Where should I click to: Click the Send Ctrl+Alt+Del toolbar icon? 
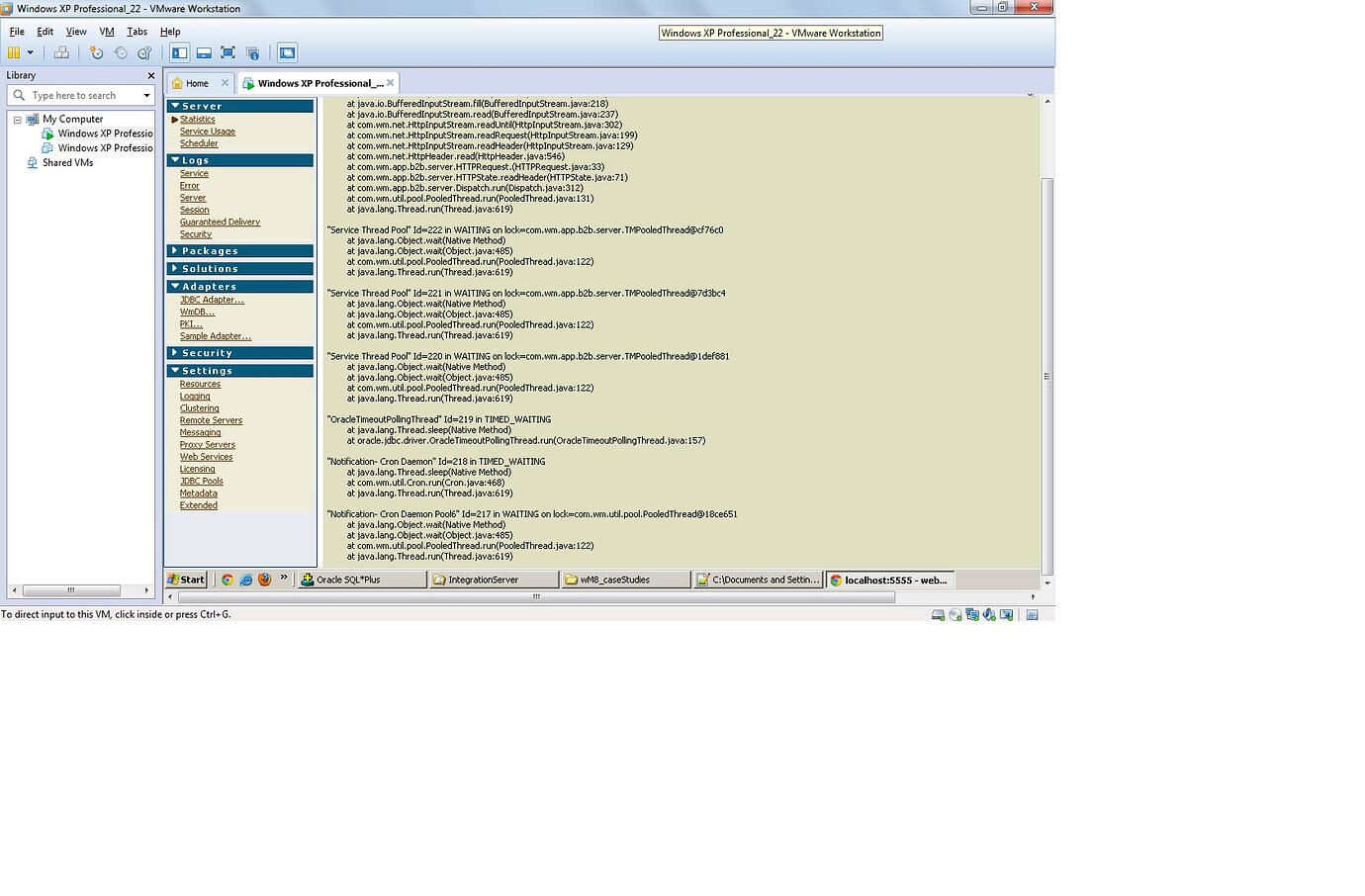click(61, 52)
